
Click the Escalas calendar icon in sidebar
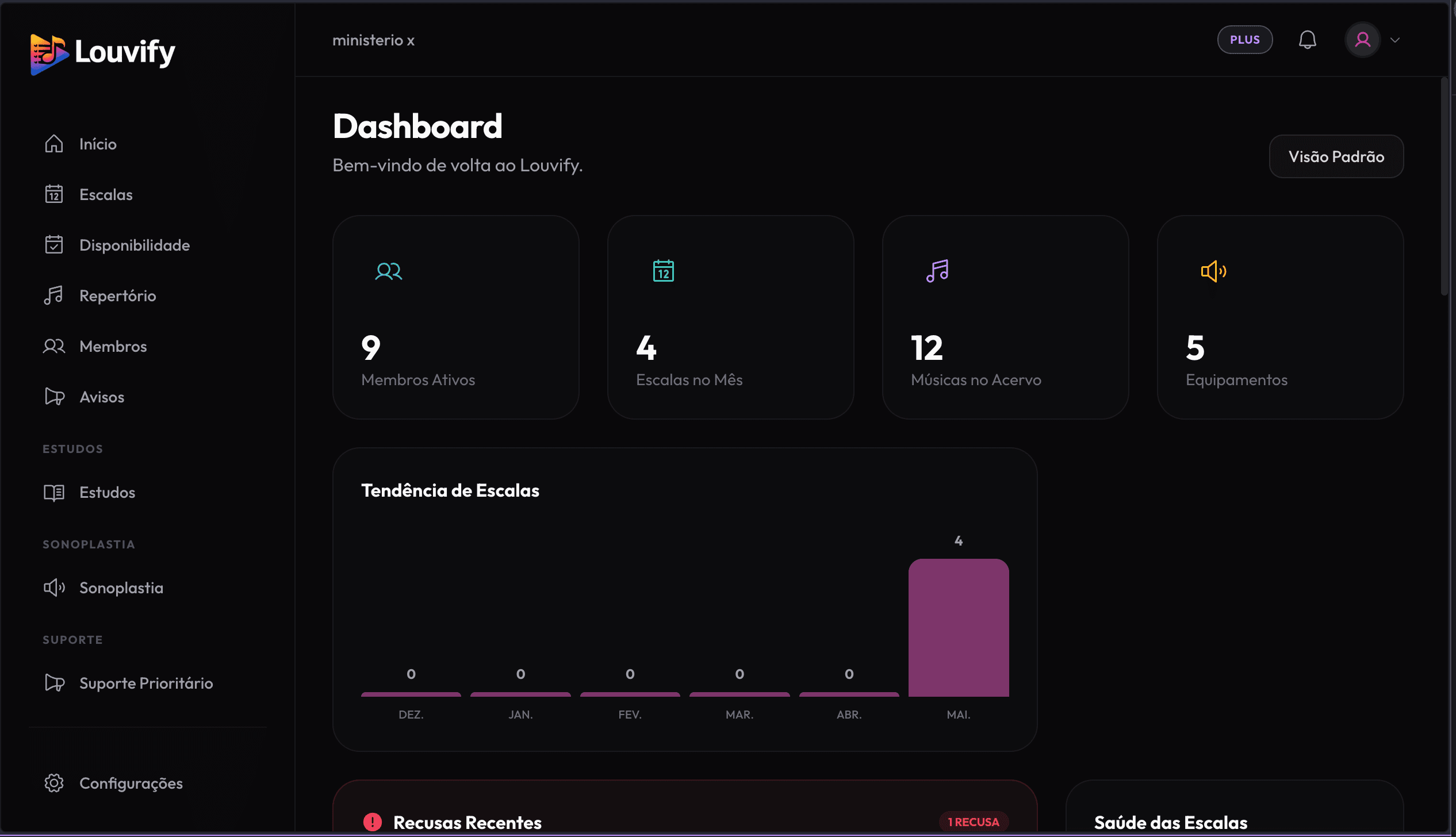click(x=54, y=194)
